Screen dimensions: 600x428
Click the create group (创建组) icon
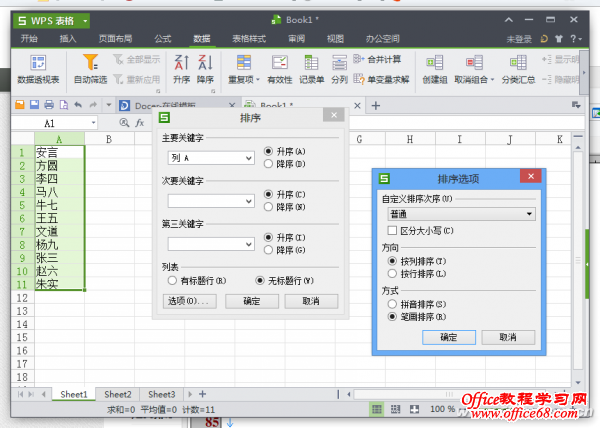[x=435, y=69]
